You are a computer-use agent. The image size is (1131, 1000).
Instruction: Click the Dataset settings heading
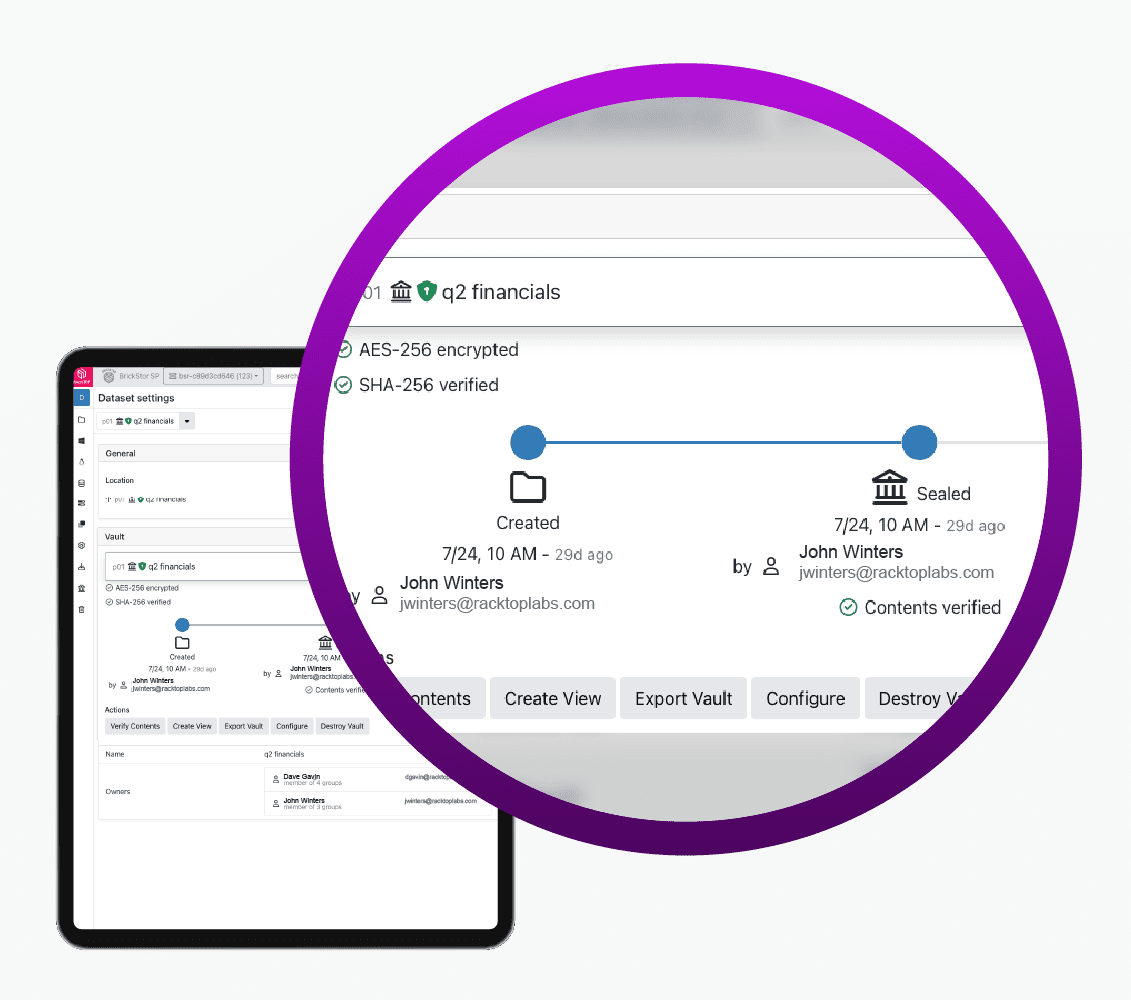pyautogui.click(x=136, y=398)
